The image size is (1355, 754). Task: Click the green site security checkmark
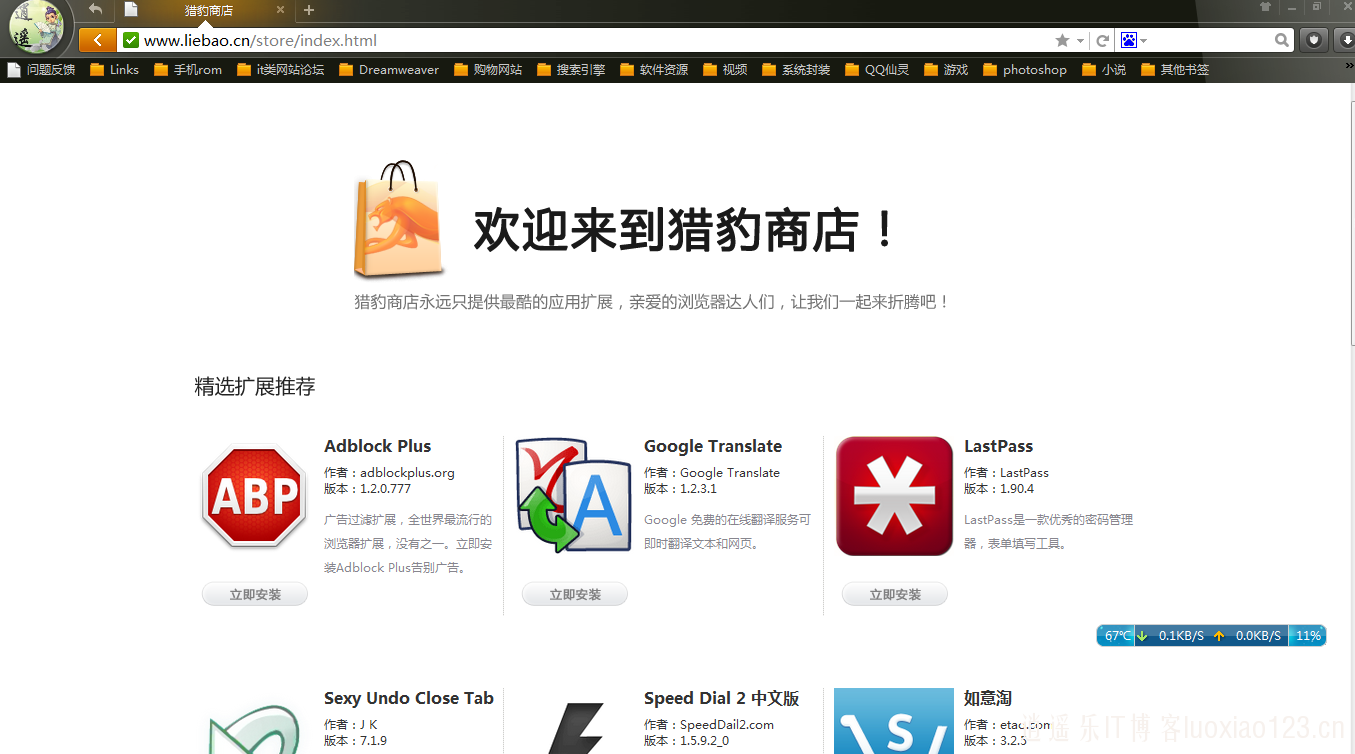pyautogui.click(x=131, y=40)
